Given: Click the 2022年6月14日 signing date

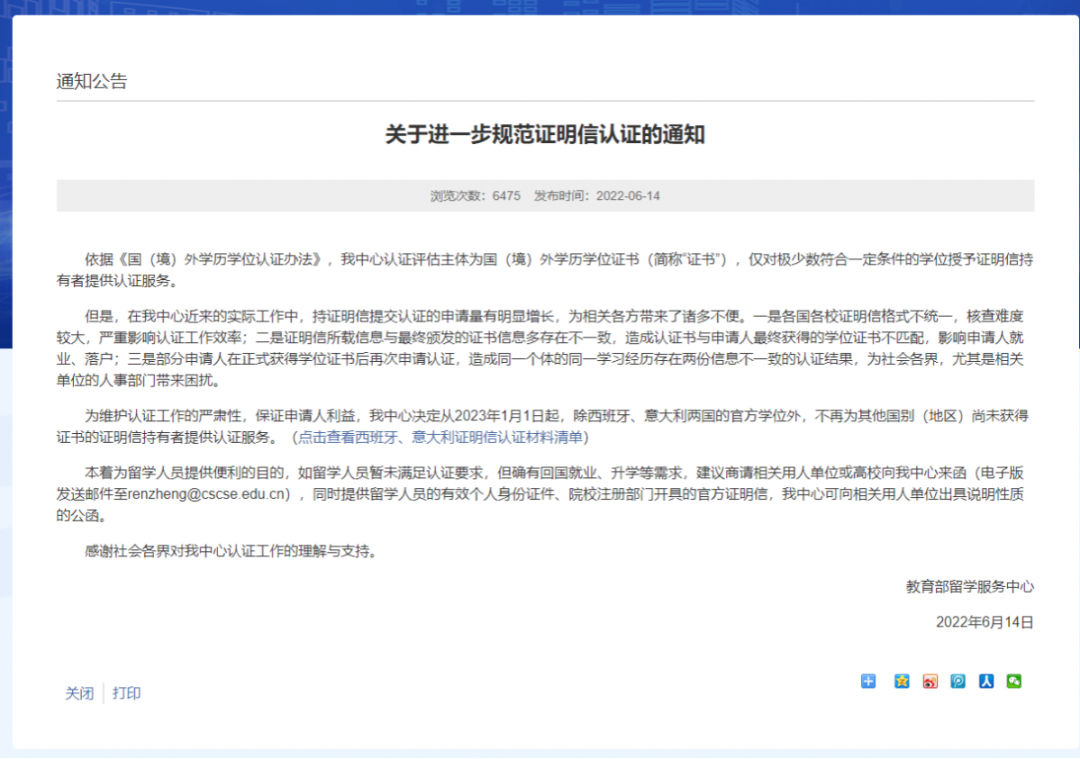Looking at the screenshot, I should coord(984,621).
